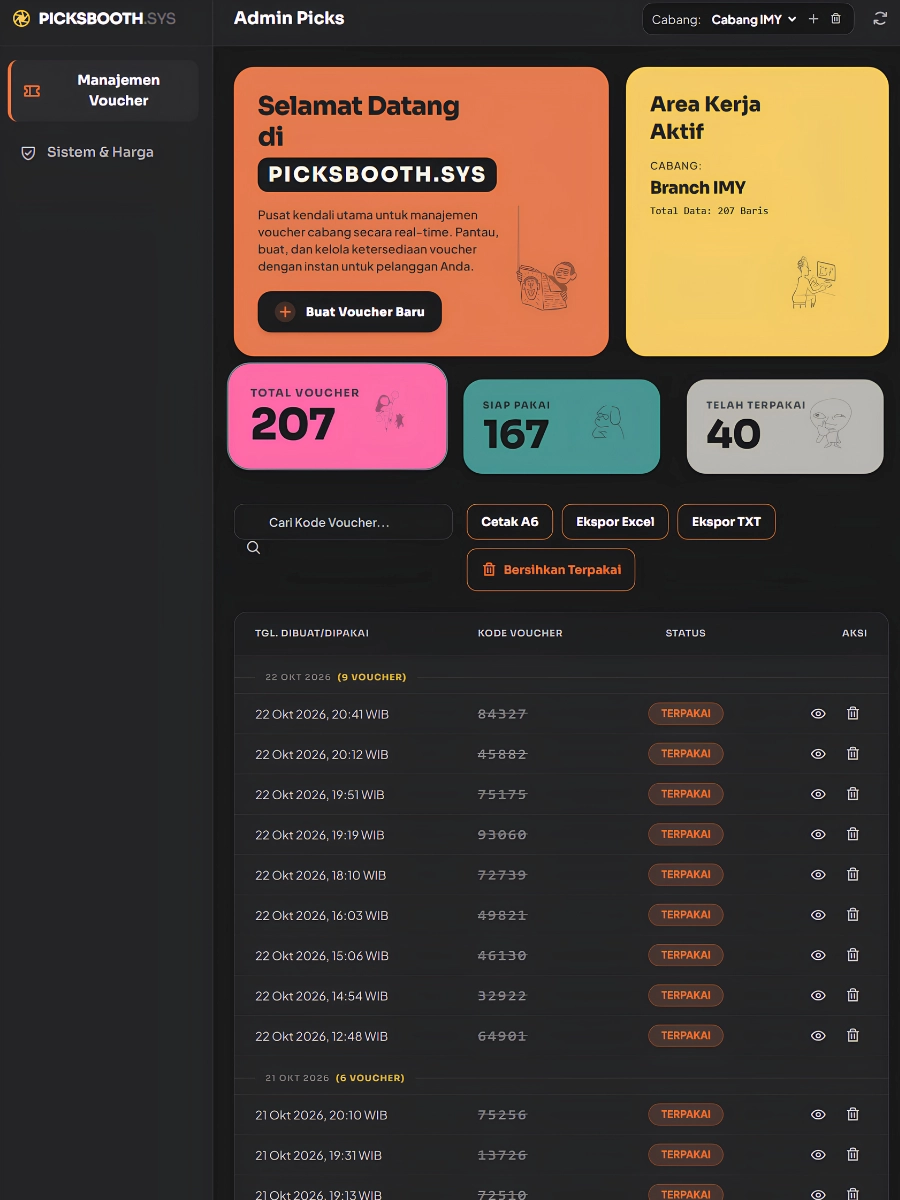Refresh data with the header reload icon
Image resolution: width=900 pixels, height=1200 pixels.
point(880,18)
